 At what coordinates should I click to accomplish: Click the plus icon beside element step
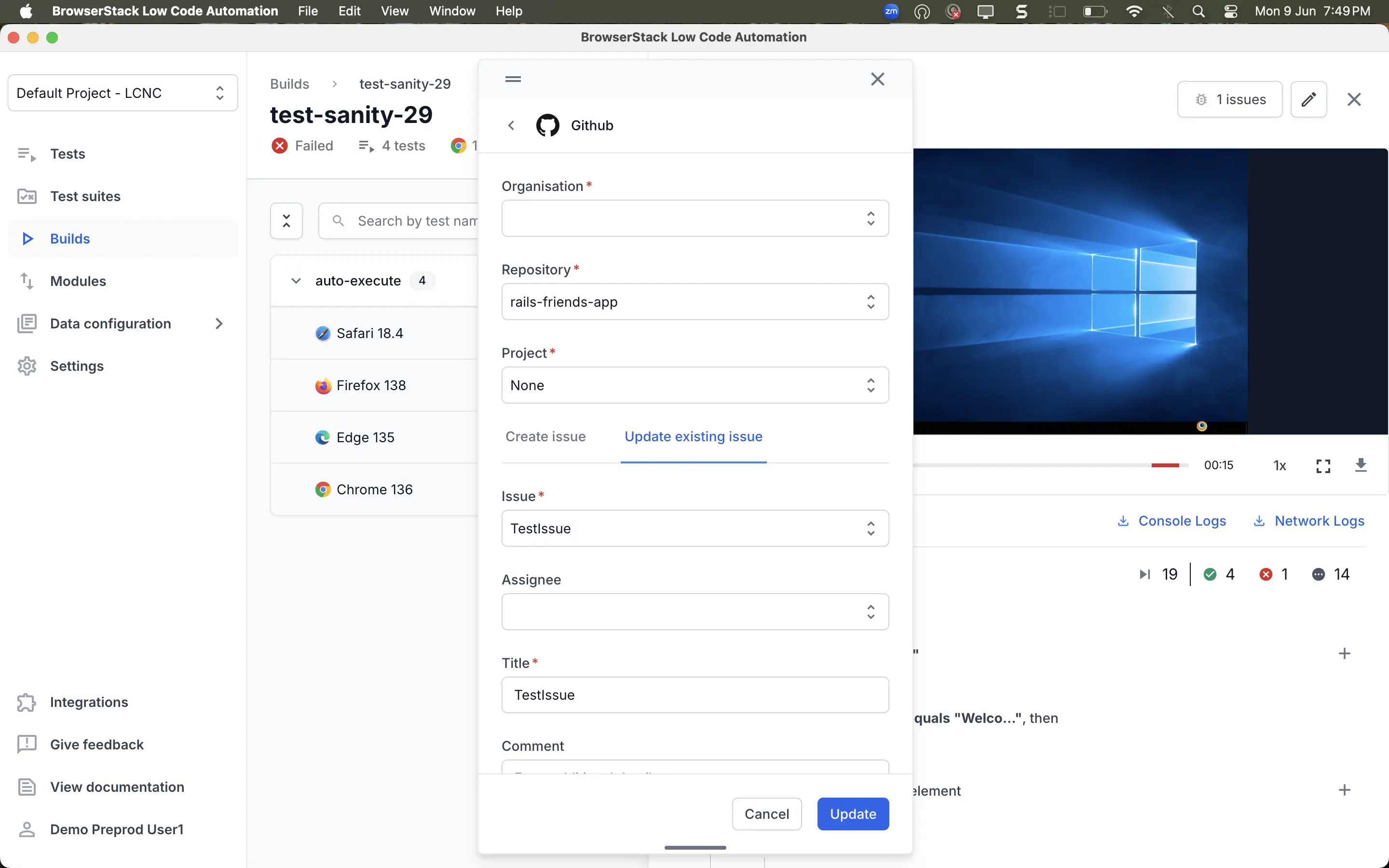pos(1344,790)
